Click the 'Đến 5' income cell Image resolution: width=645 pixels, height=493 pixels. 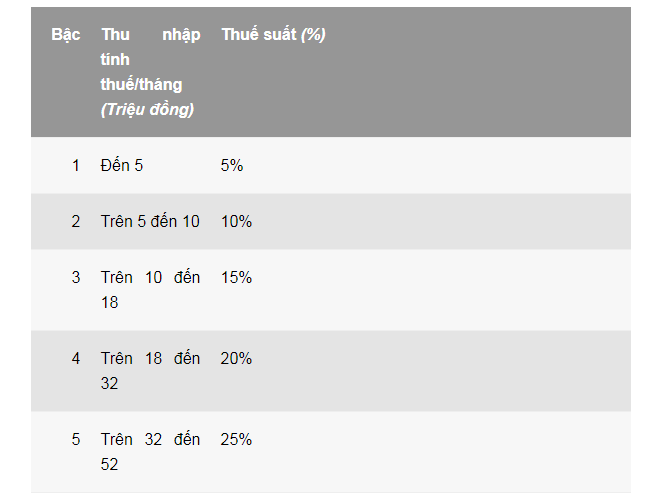click(x=122, y=166)
